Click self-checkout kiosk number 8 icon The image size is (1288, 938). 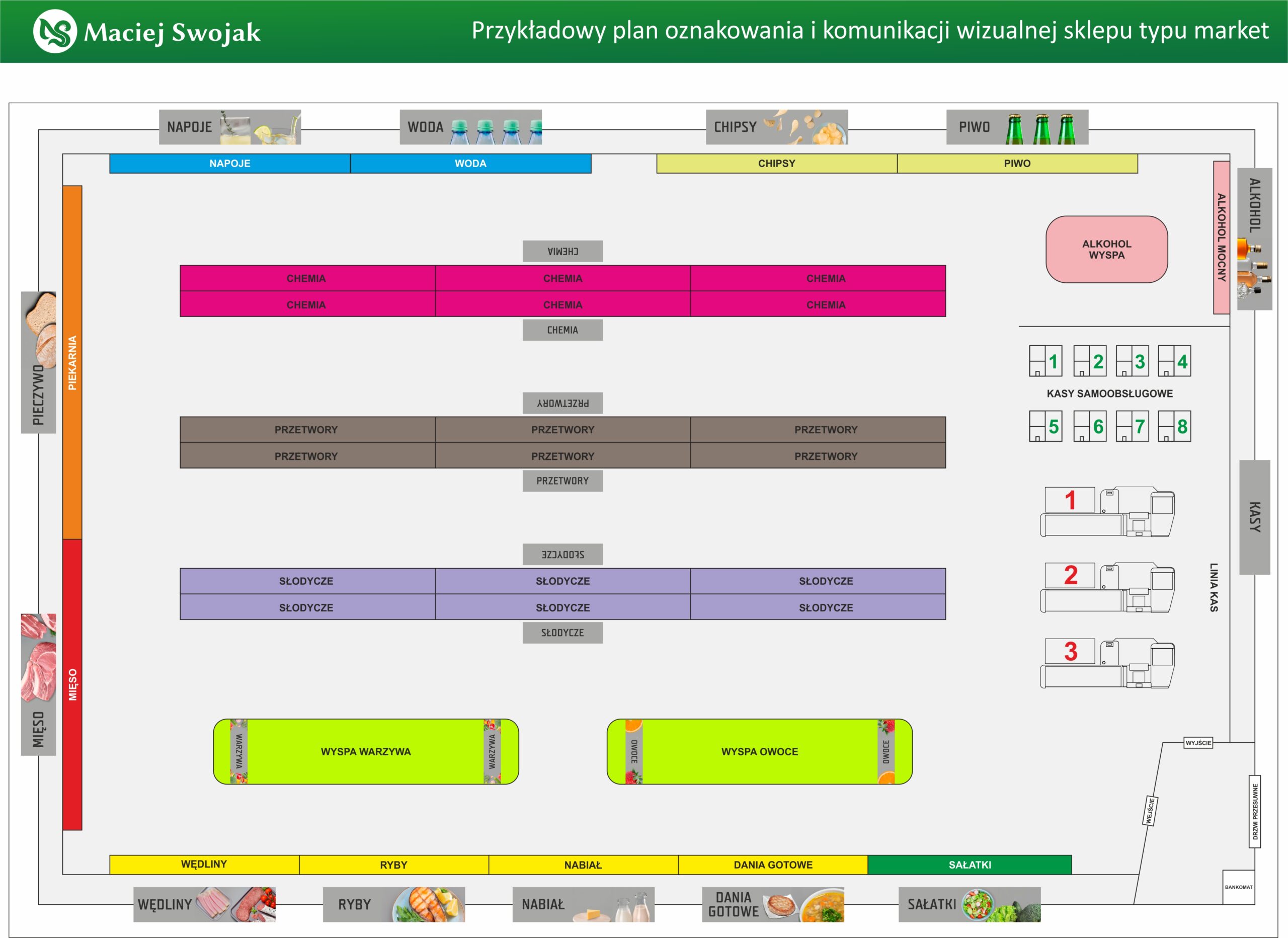coord(1174,426)
